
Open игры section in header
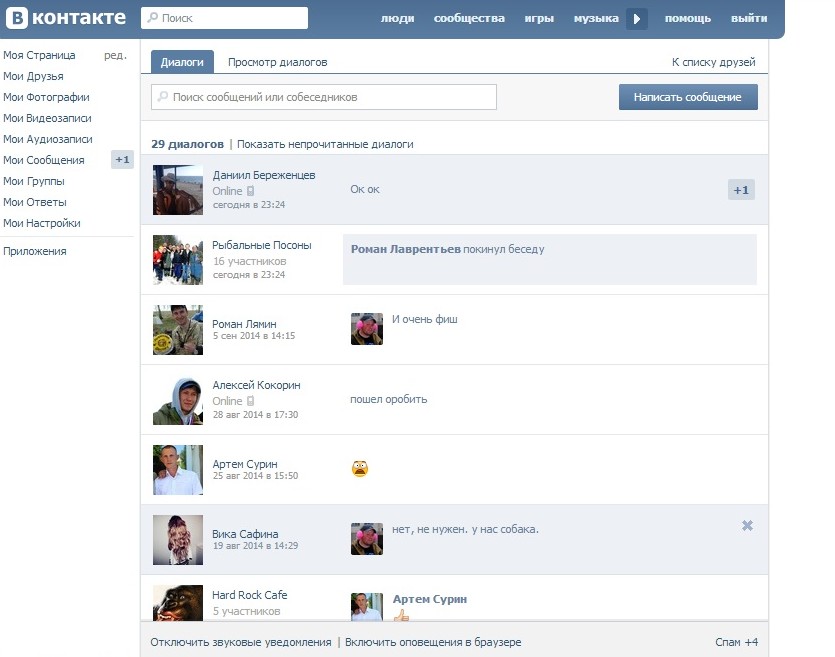(539, 18)
